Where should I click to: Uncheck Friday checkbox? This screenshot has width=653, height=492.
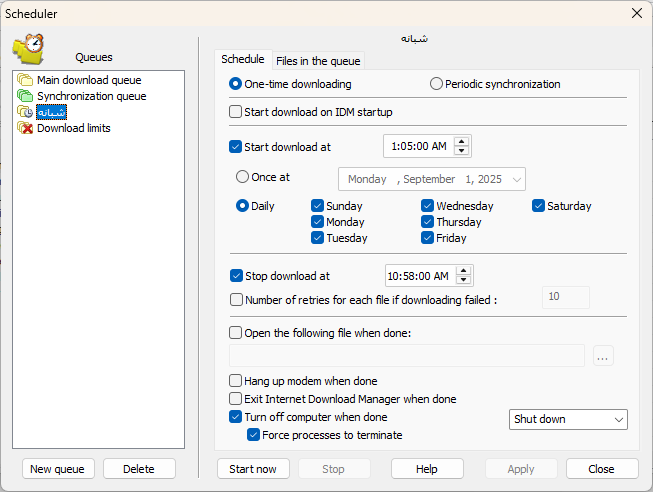point(427,238)
